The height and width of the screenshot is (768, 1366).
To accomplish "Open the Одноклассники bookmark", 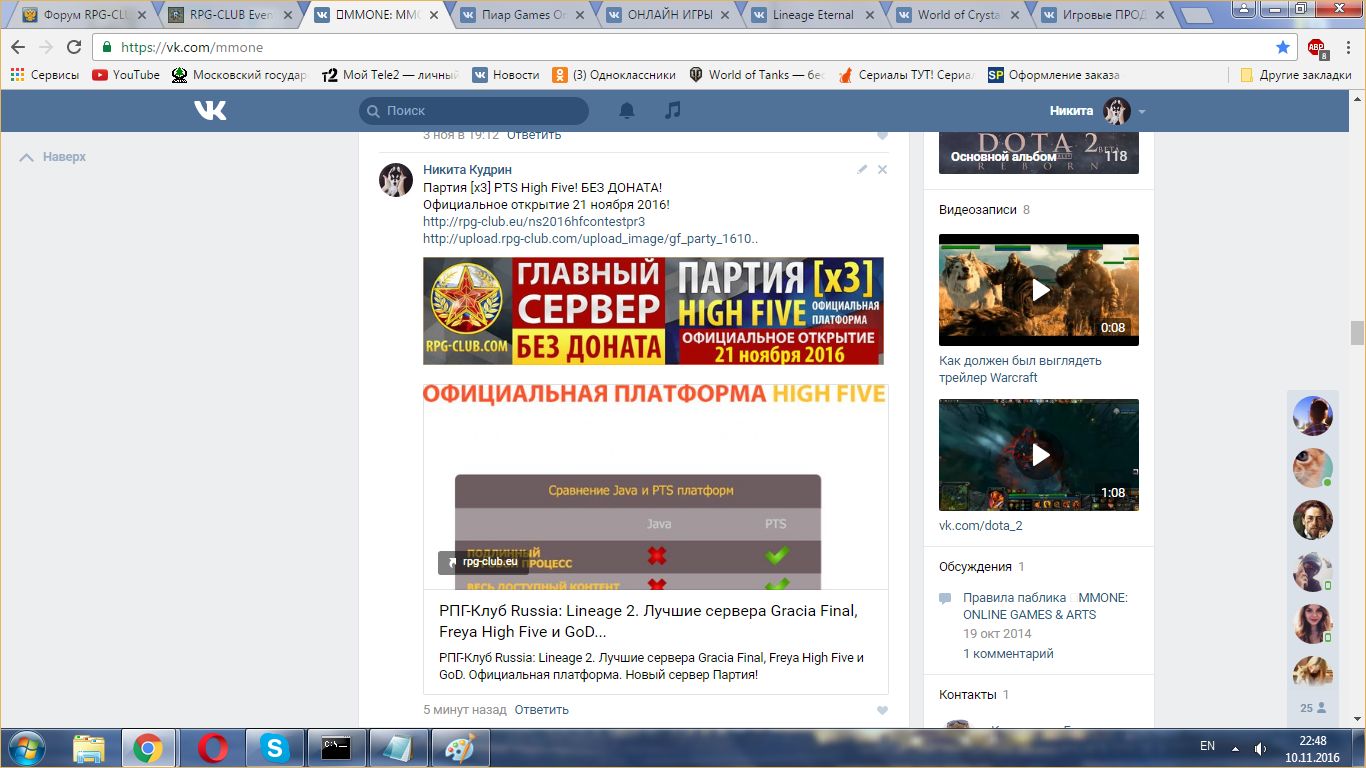I will [x=614, y=75].
